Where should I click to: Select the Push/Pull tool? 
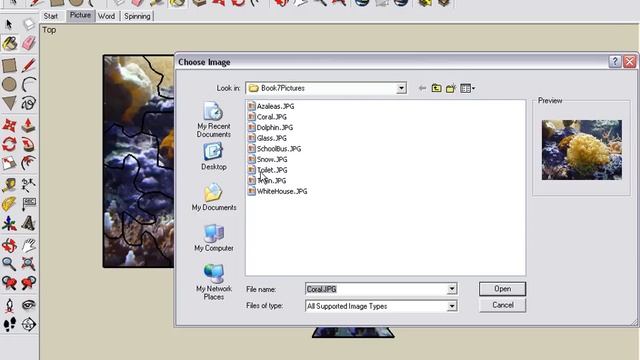(29, 125)
